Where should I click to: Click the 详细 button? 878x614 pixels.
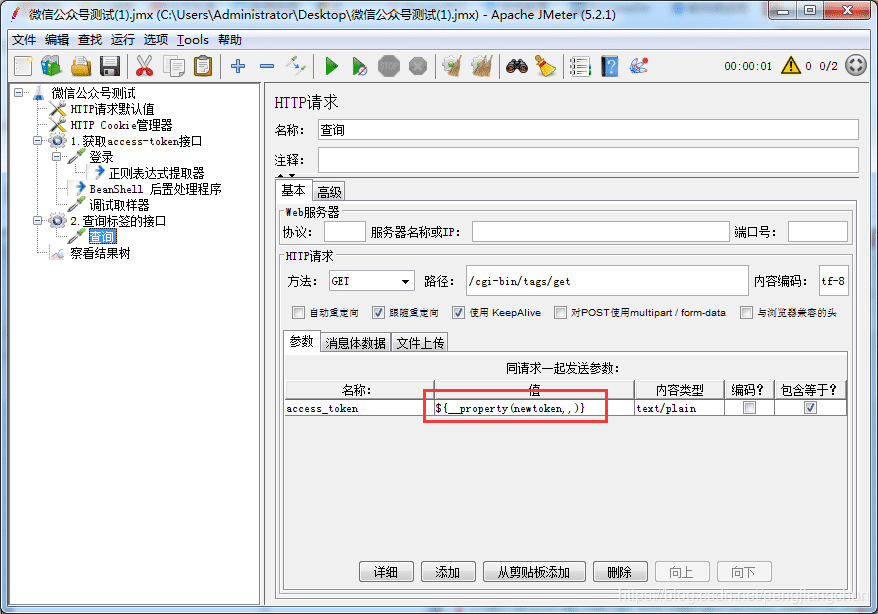[x=386, y=572]
